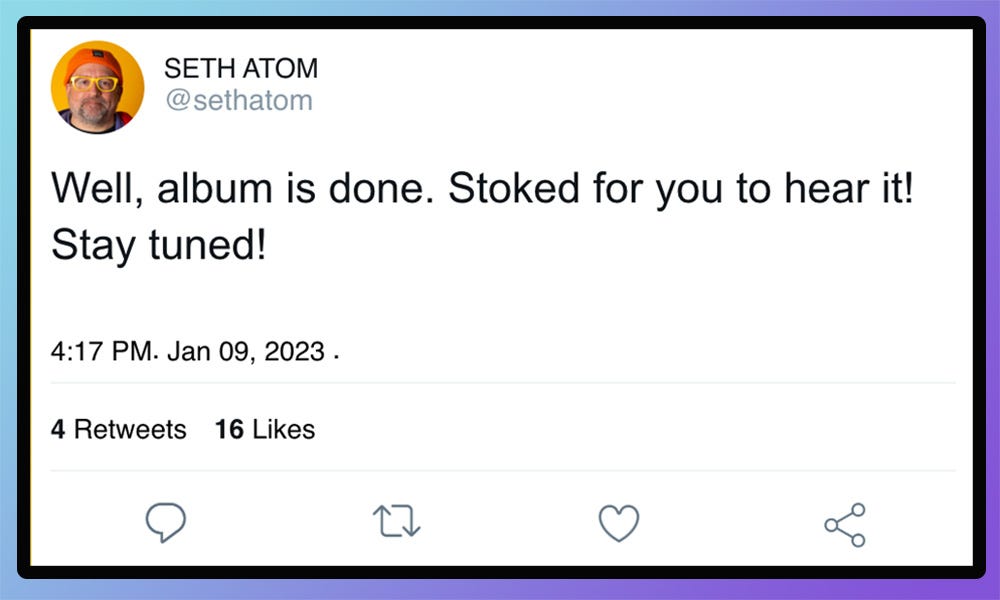The height and width of the screenshot is (600, 1000).
Task: Click the word "Likes" label
Action: pos(283,430)
